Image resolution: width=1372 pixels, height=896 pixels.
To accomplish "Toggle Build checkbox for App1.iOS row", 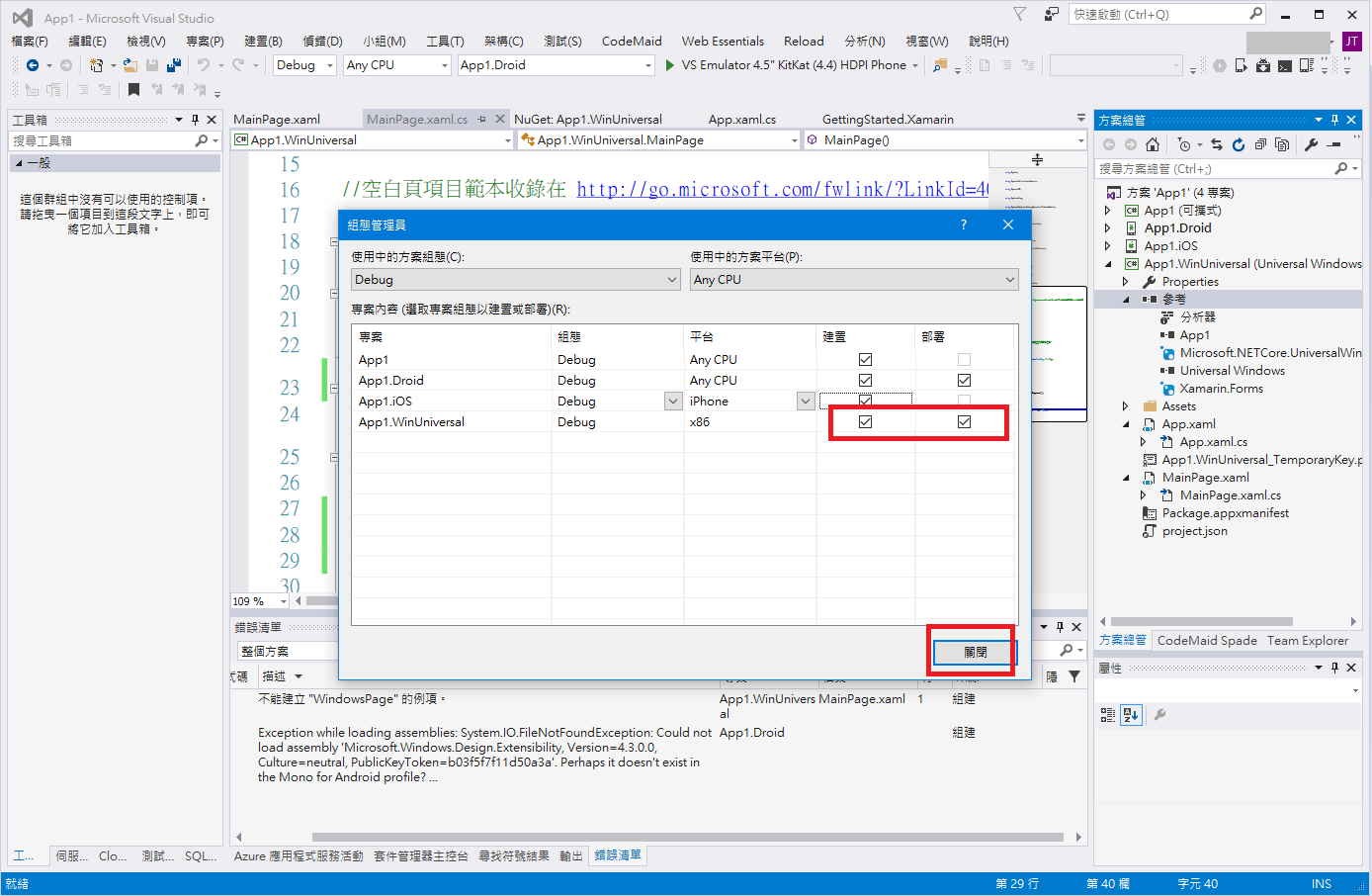I will point(866,401).
